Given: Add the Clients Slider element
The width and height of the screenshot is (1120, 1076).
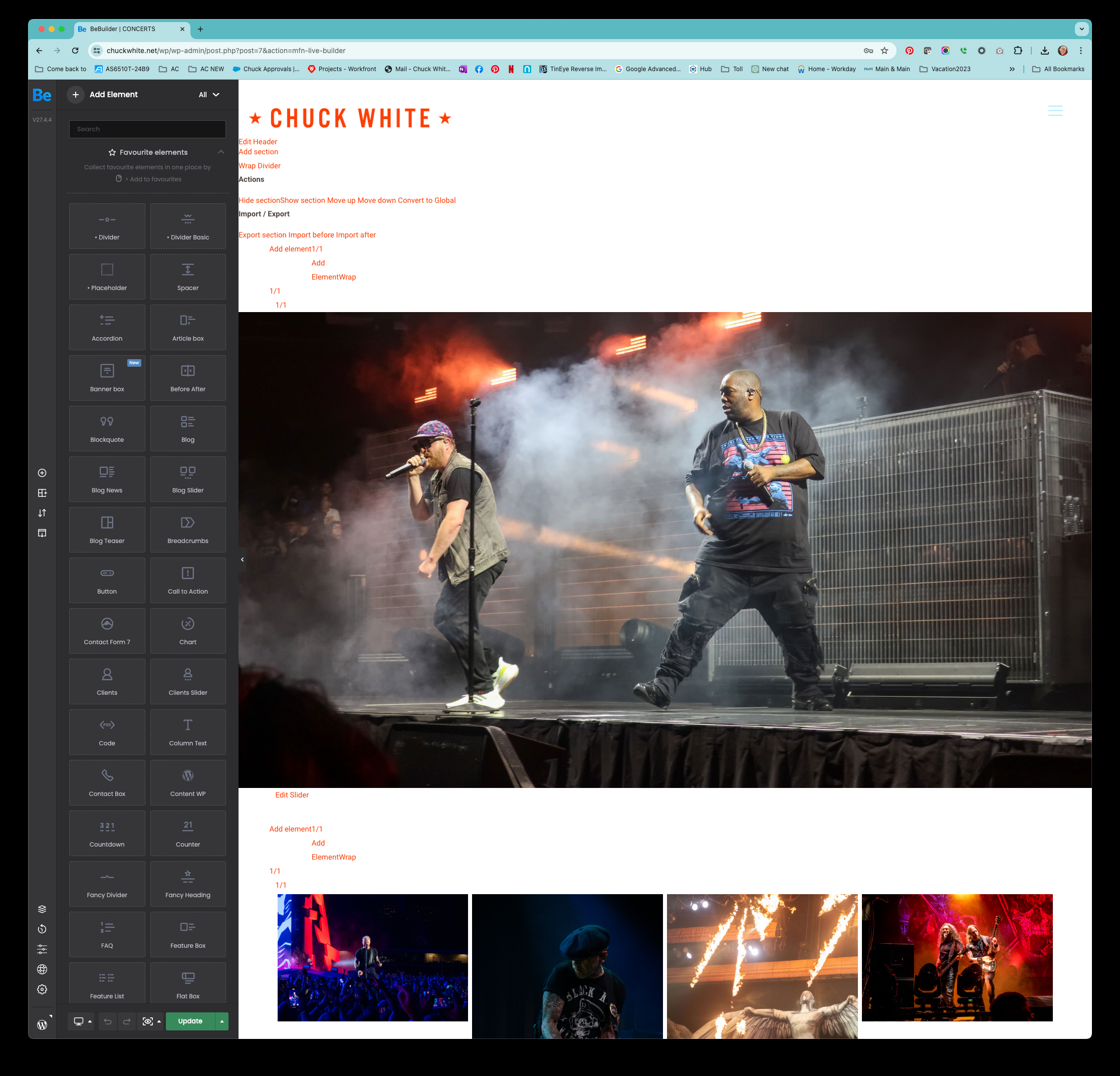Looking at the screenshot, I should 188,681.
